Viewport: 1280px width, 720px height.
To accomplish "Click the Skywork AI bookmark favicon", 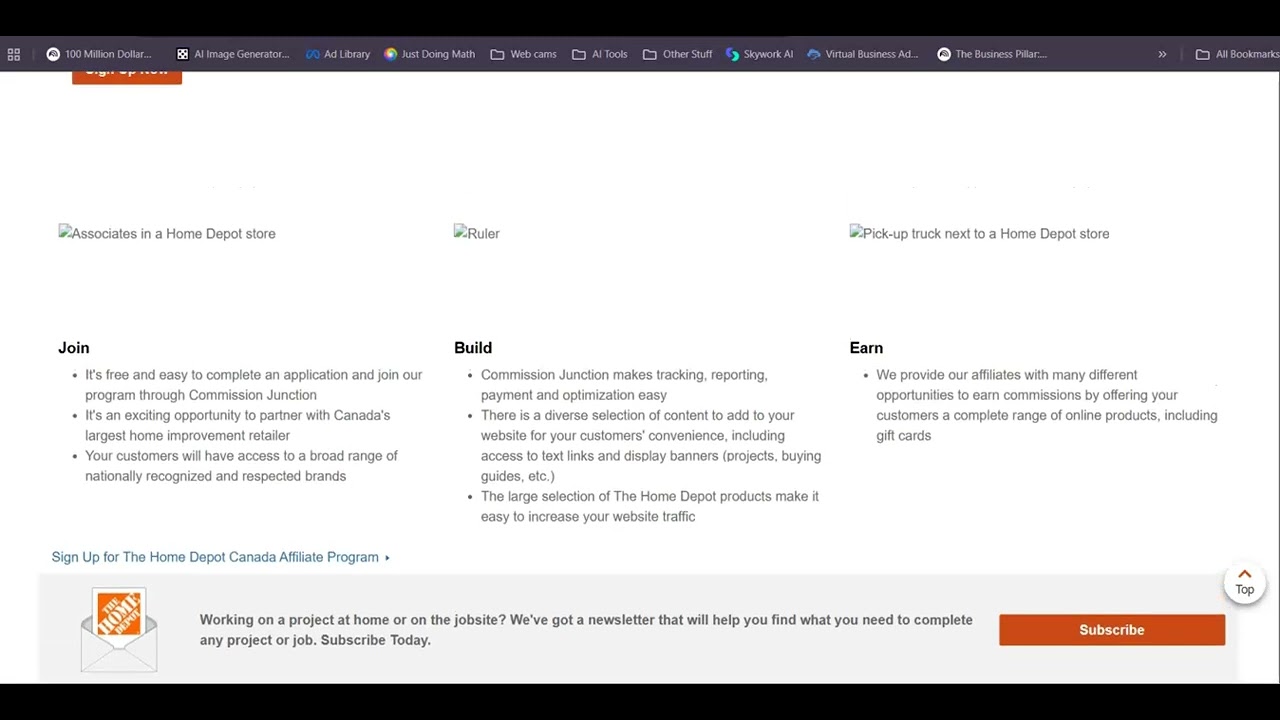I will coord(733,54).
